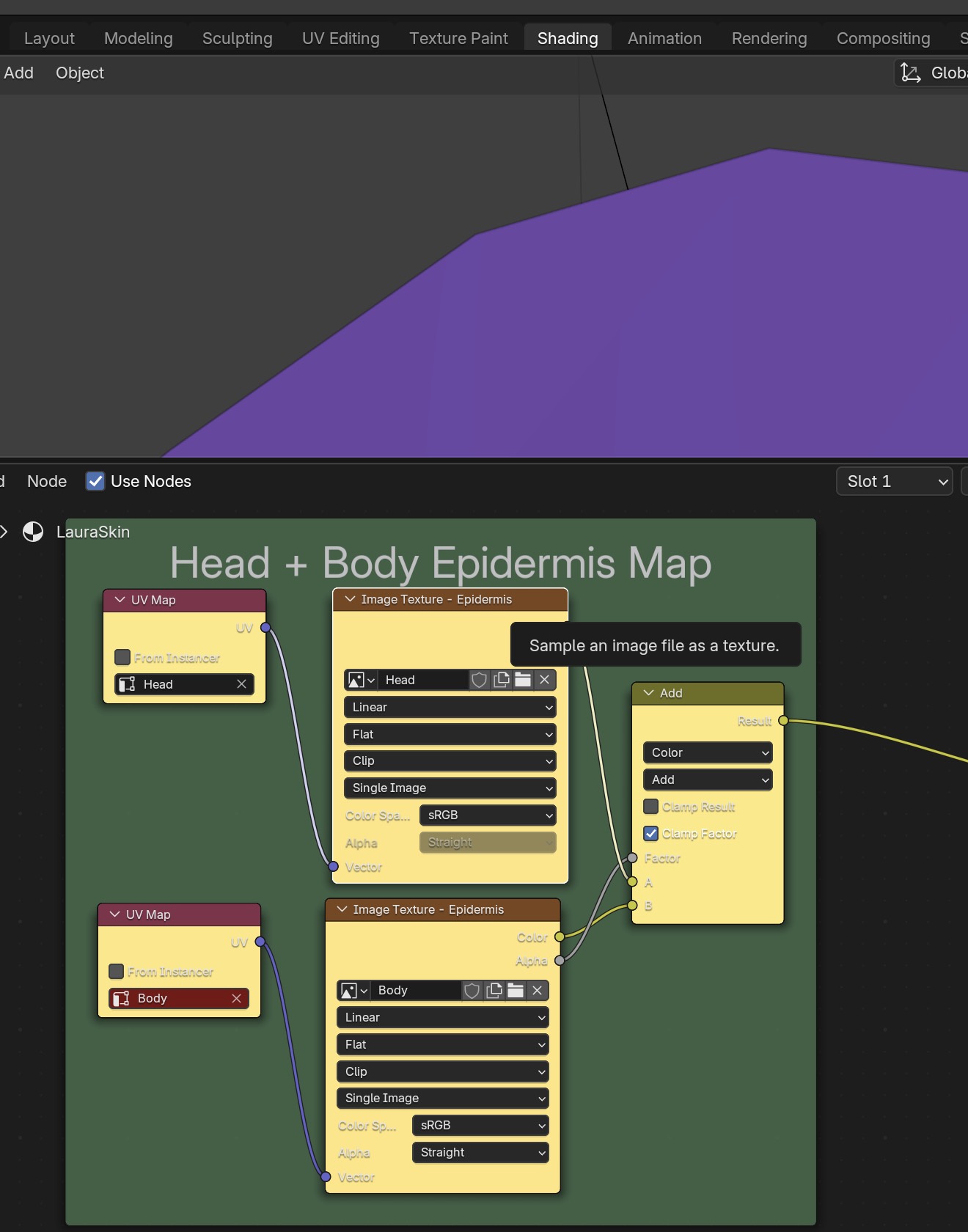Screen dimensions: 968x1232
Task: Switch to the UV Editing workspace tab
Action: click(341, 38)
